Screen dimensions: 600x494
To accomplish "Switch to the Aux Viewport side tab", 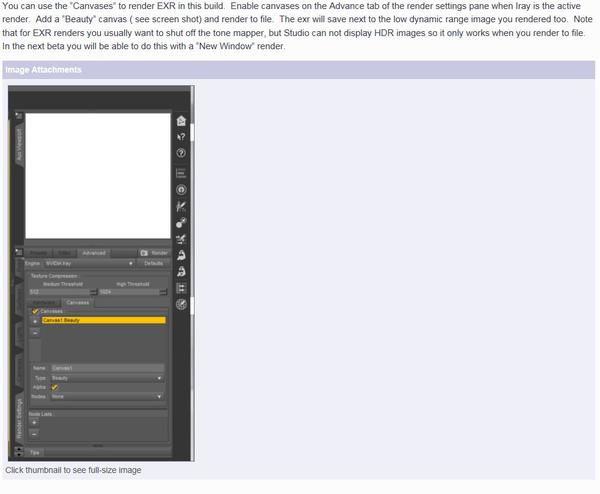I will click(19, 145).
